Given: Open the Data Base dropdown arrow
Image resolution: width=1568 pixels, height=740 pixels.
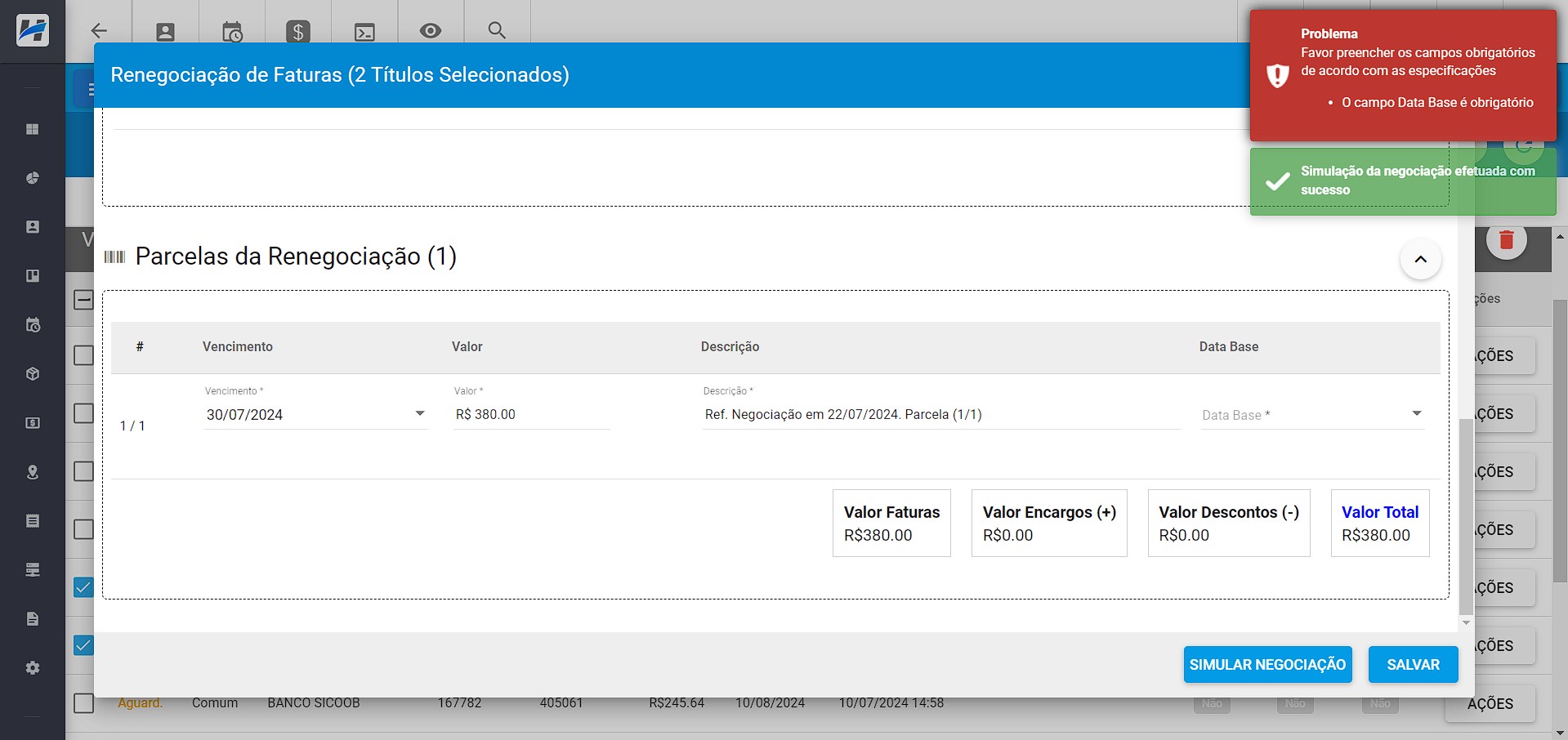Looking at the screenshot, I should tap(1417, 413).
